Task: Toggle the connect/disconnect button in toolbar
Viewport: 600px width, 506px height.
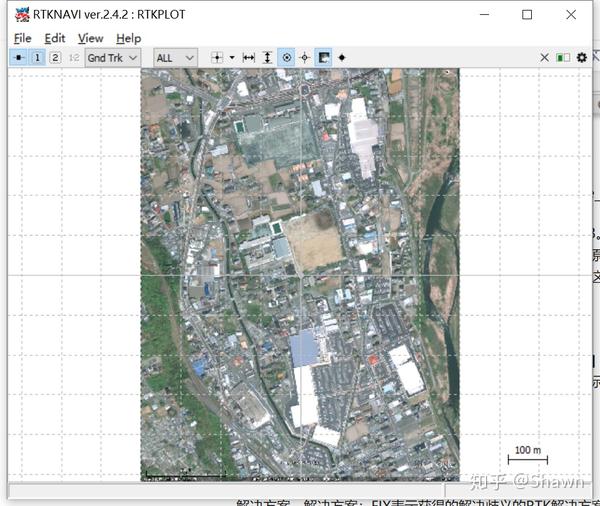Action: tap(19, 58)
